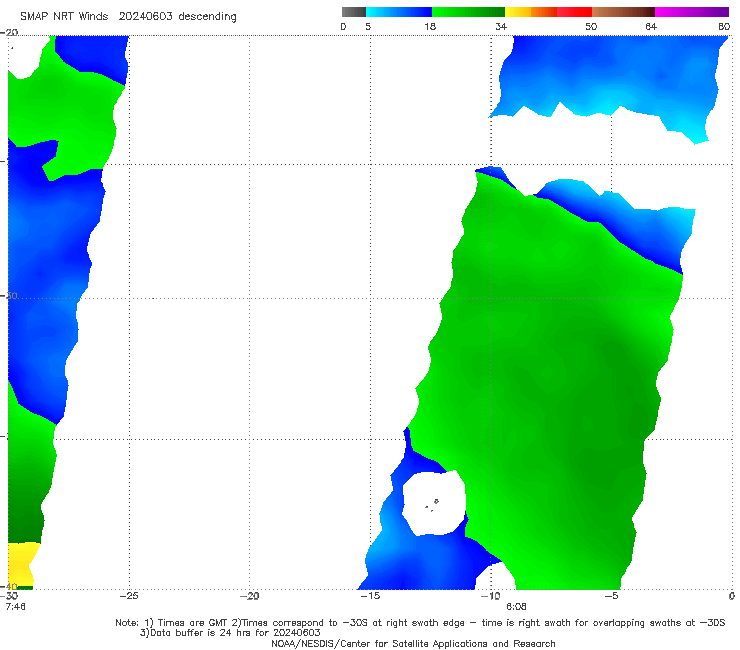740x650 pixels.
Task: Click the magenta-purple segment of the color bar
Action: point(692,12)
